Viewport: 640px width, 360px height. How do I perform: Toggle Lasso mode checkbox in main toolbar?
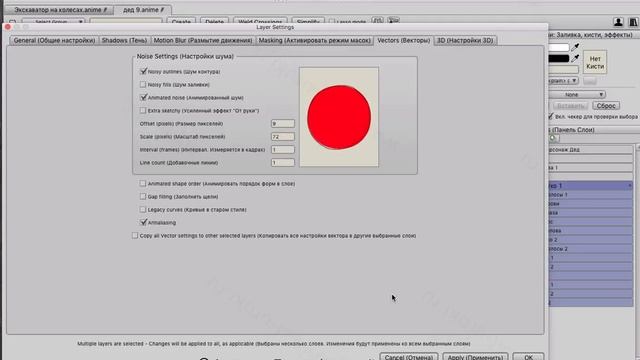click(x=331, y=22)
